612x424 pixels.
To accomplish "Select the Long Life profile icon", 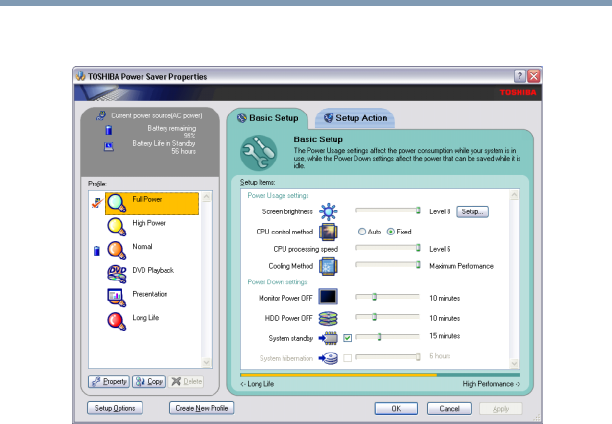I will (117, 319).
